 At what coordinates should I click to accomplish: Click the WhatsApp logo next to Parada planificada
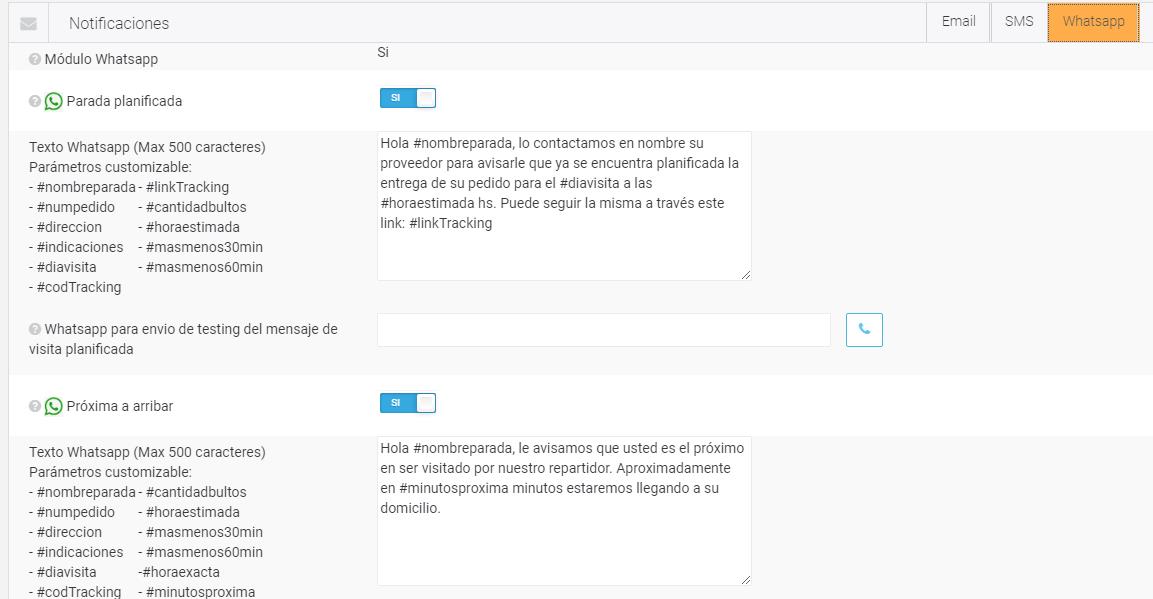[54, 101]
